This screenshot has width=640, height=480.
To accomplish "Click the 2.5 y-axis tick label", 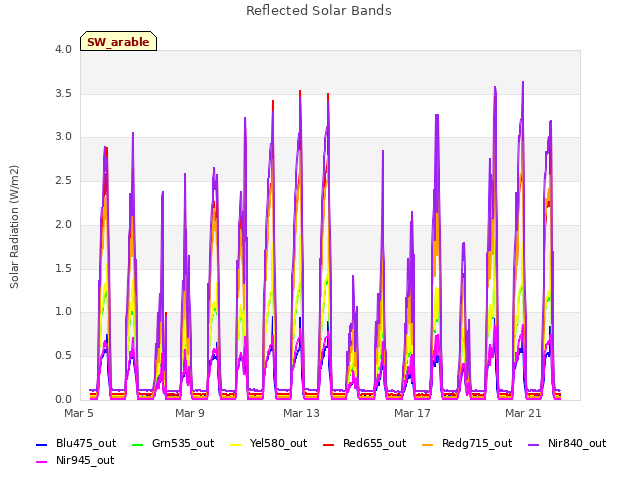I will 63,180.
